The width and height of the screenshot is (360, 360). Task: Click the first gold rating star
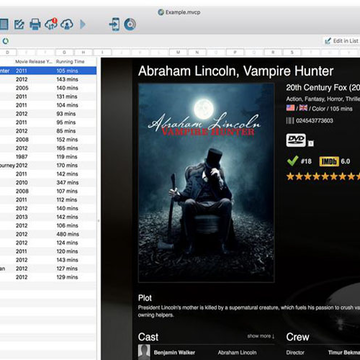click(291, 176)
